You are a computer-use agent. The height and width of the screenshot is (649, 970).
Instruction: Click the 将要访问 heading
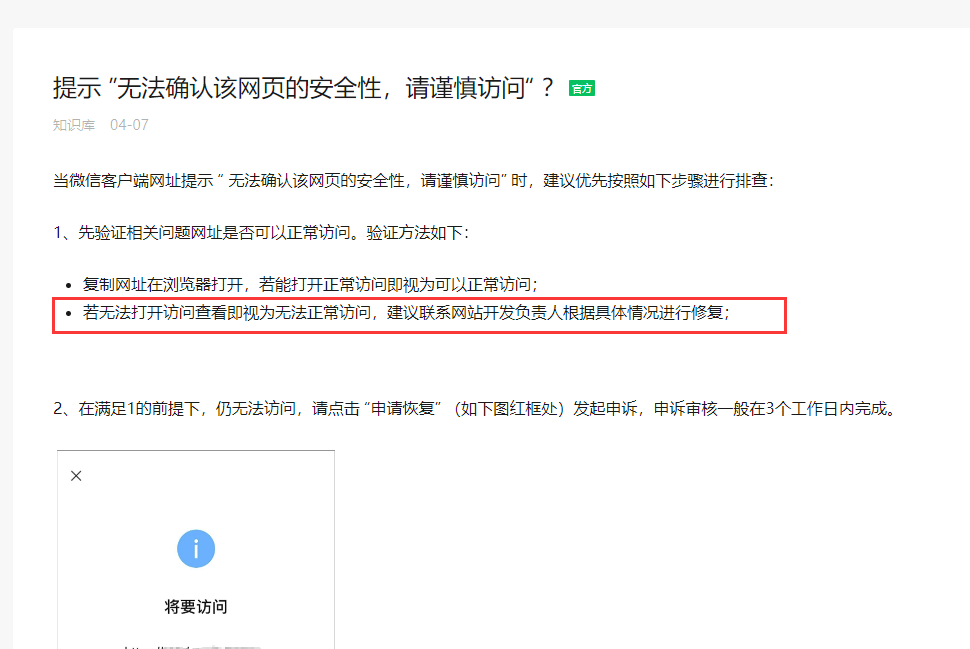click(x=196, y=607)
